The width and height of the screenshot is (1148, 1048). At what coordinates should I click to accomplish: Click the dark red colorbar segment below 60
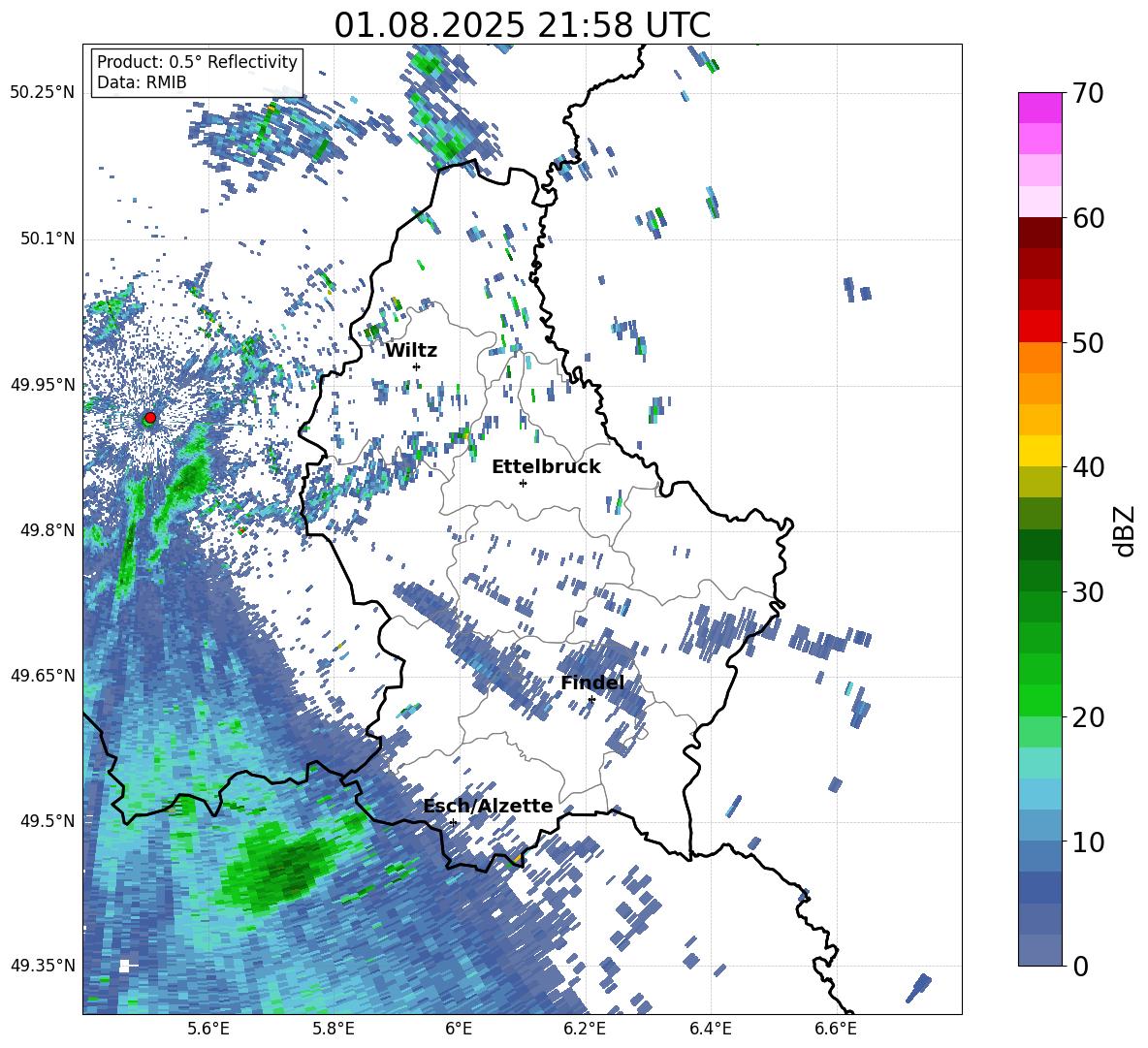point(1039,233)
